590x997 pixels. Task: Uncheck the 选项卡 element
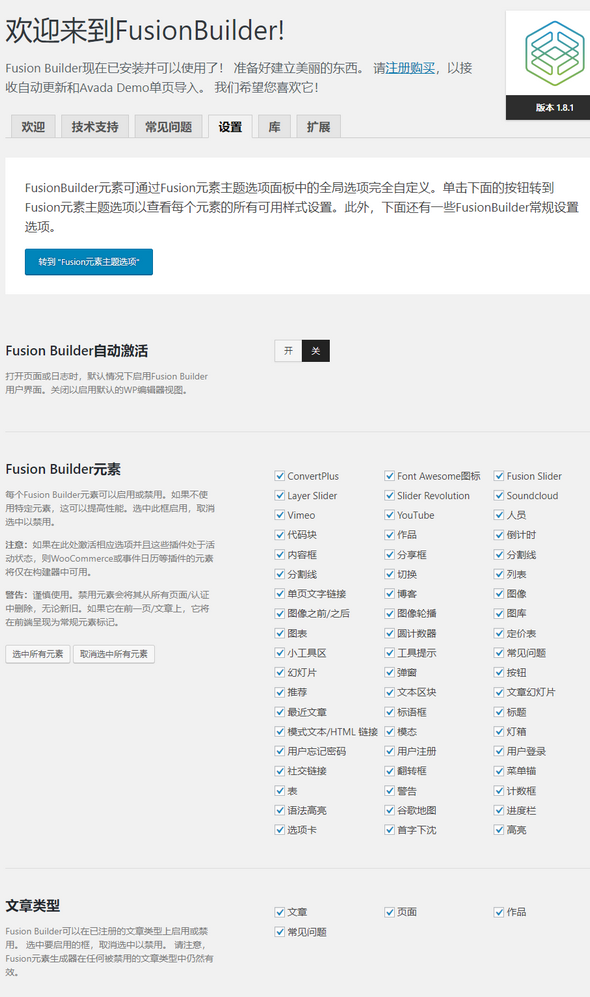pos(280,830)
